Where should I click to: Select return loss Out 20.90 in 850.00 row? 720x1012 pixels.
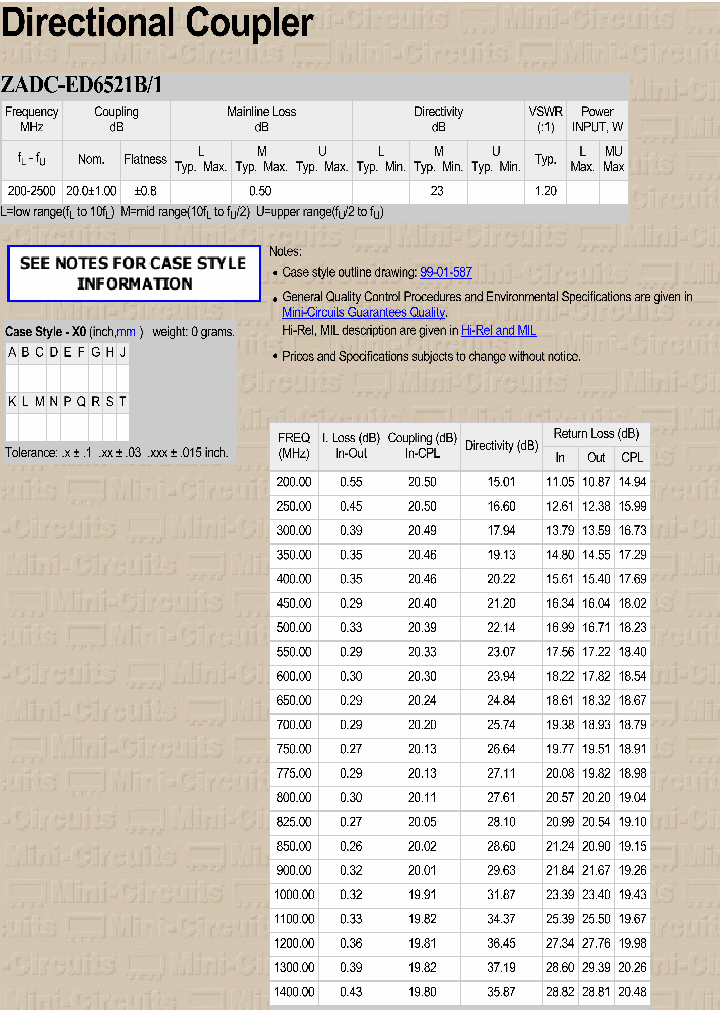pos(596,846)
